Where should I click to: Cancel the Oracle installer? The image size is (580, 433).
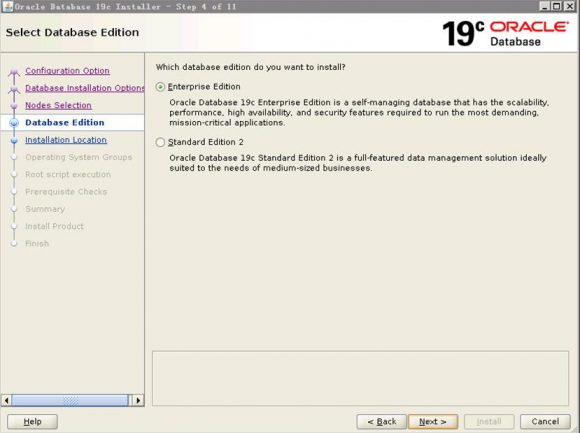[545, 422]
